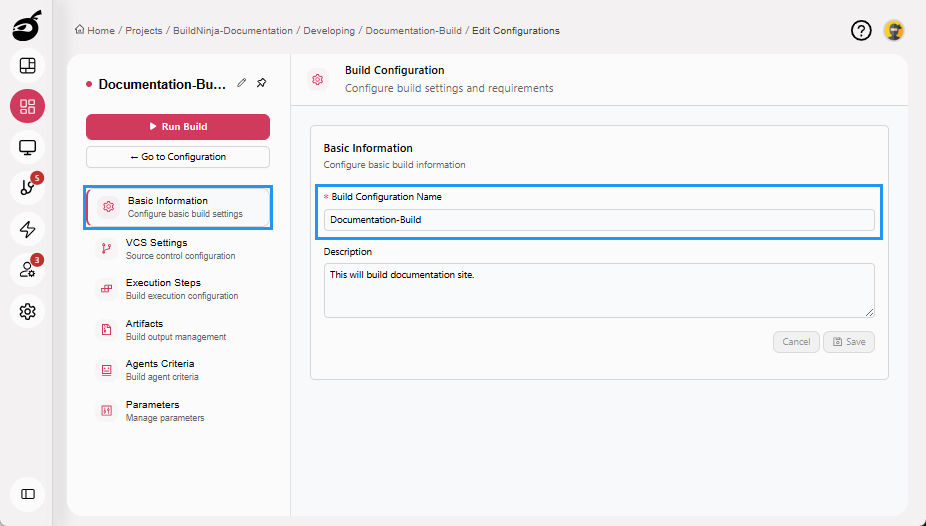Screen dimensions: 926x526
Task: Click the Description textarea resize handle
Action: click(x=869, y=312)
